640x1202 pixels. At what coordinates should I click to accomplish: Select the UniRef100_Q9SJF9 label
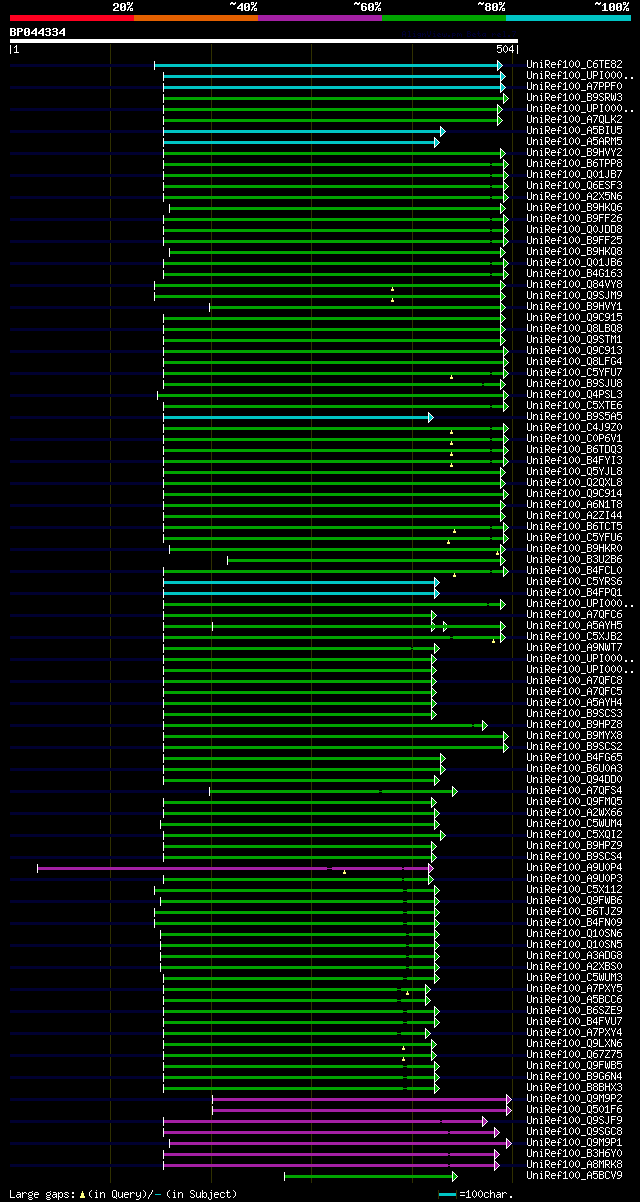(x=574, y=1121)
